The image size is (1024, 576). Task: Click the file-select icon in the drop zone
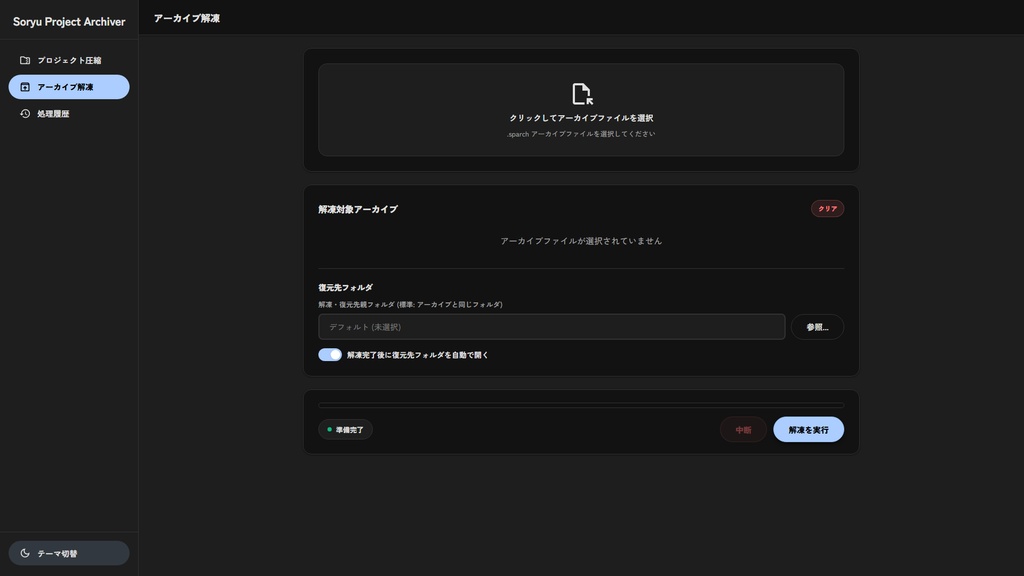click(x=581, y=94)
